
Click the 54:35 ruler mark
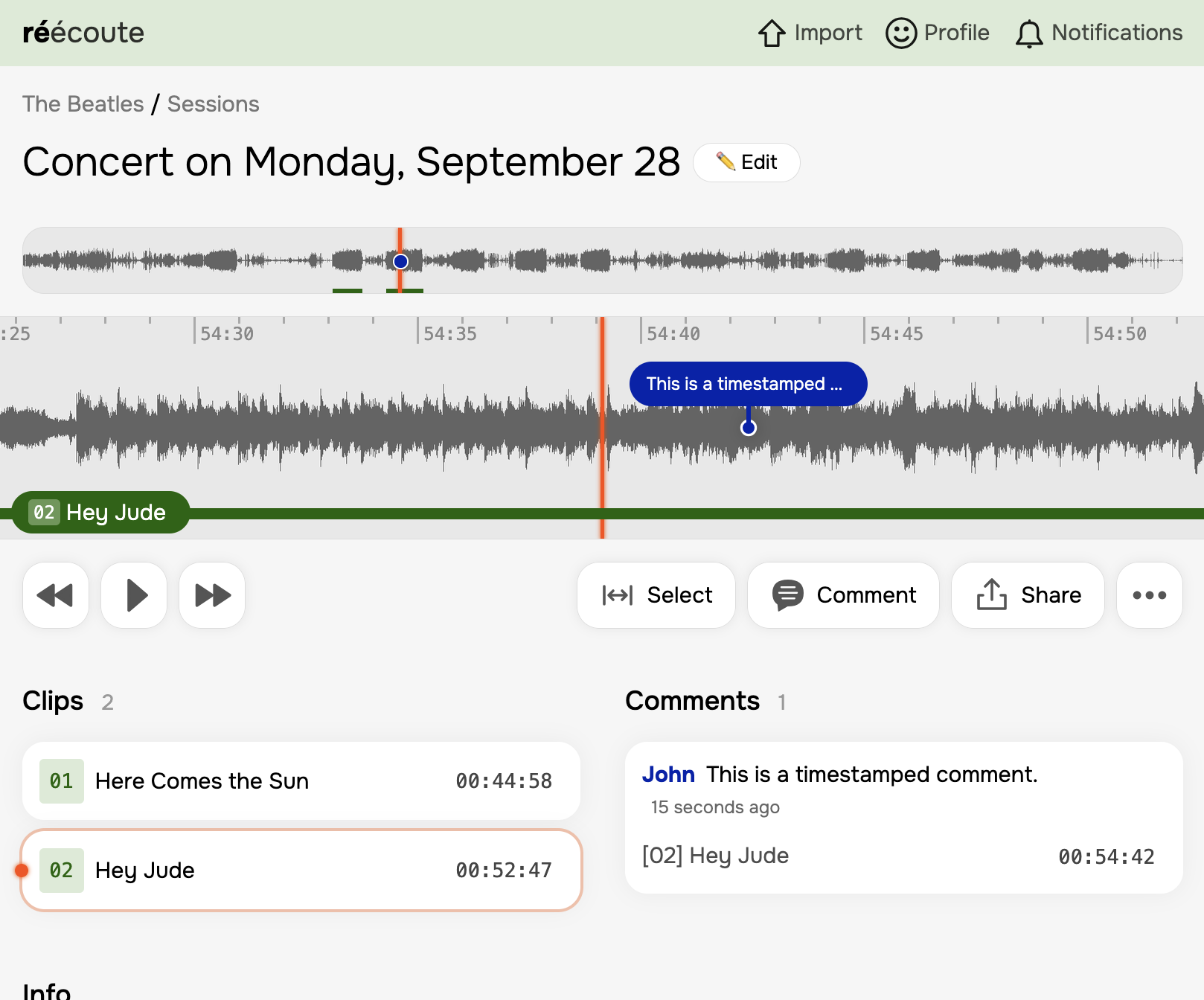(x=449, y=334)
